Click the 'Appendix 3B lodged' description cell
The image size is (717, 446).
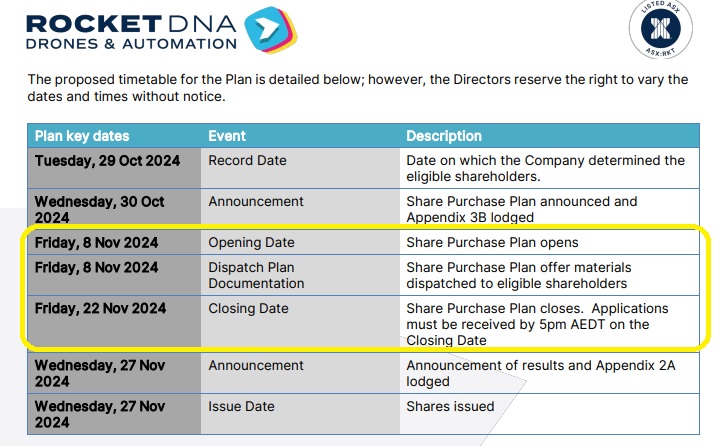(549, 209)
